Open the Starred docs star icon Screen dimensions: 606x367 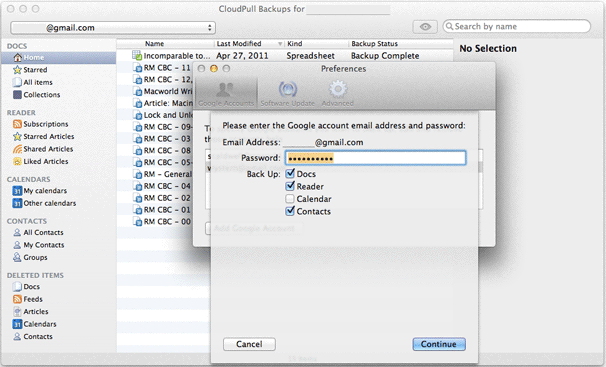point(17,70)
